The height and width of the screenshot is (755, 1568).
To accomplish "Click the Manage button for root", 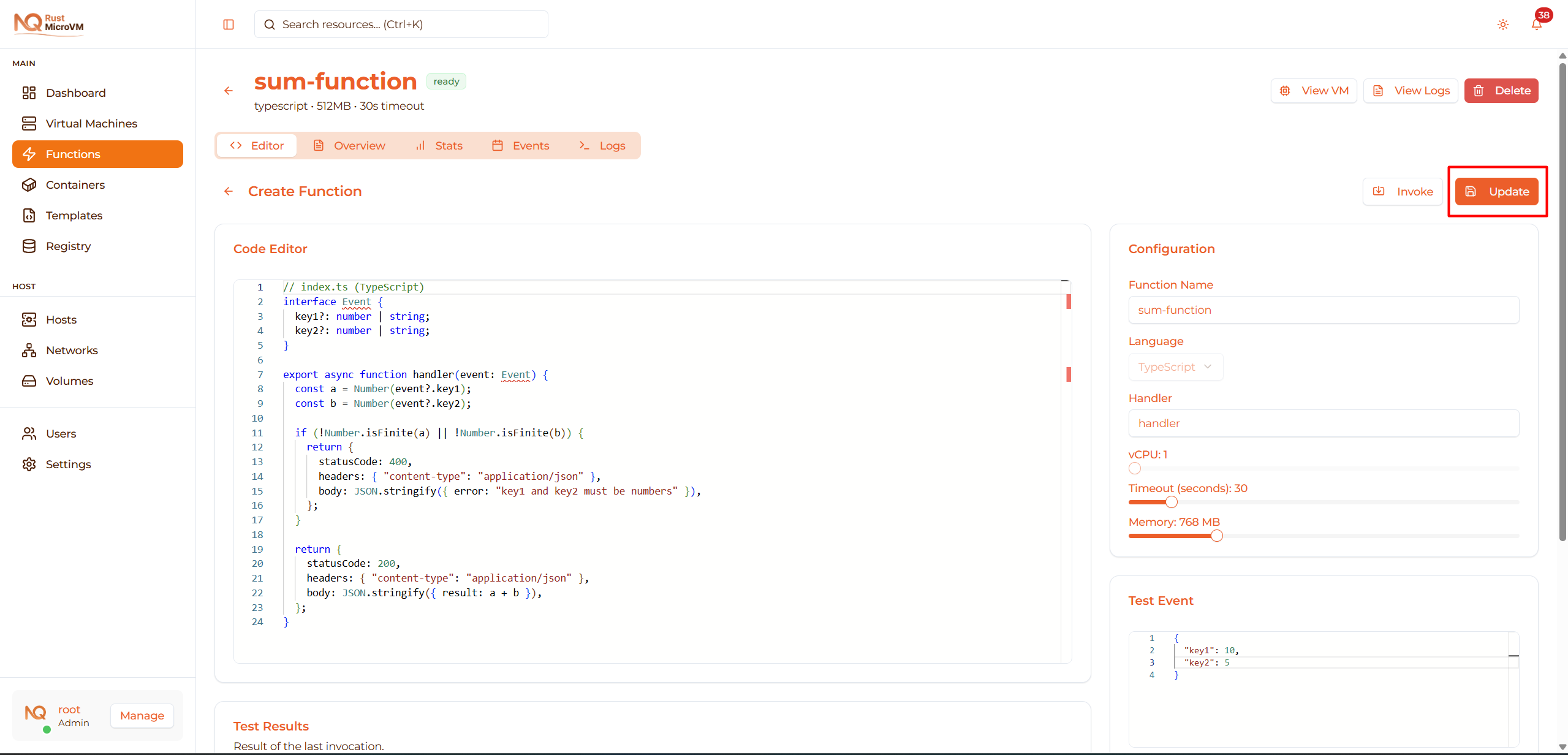I will tap(142, 715).
